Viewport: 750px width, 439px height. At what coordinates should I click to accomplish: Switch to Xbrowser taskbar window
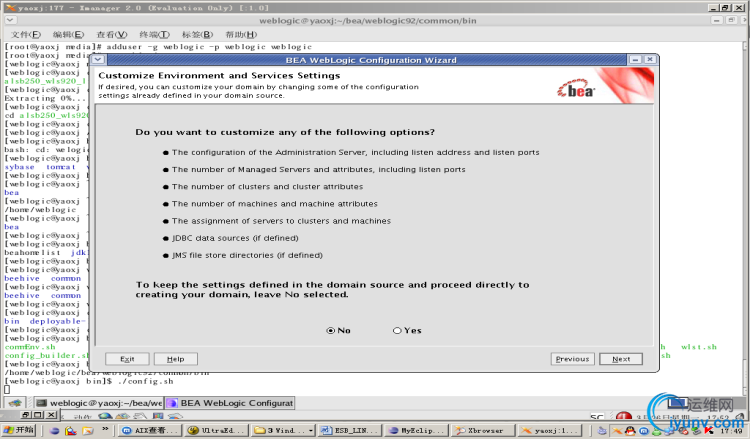click(x=483, y=430)
